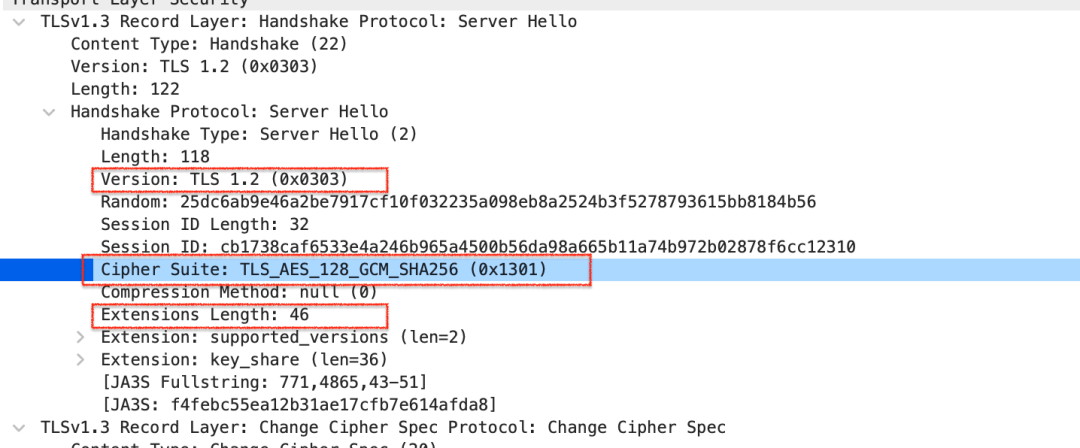Select the JA3S hash f4febc55 row
Viewport: 1080px width, 448px height.
pos(299,404)
